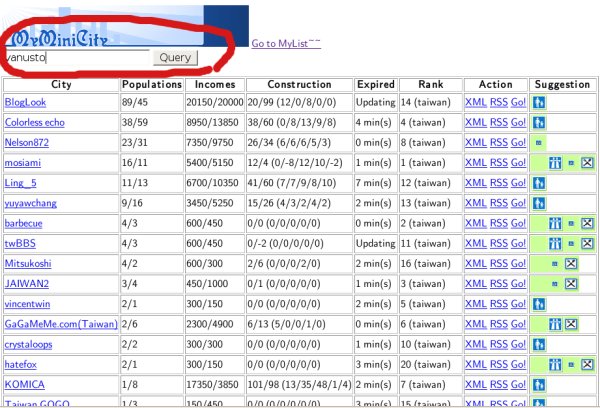Click Go! in the Nelson872 row
Screen dimensions: 600x408
click(518, 143)
